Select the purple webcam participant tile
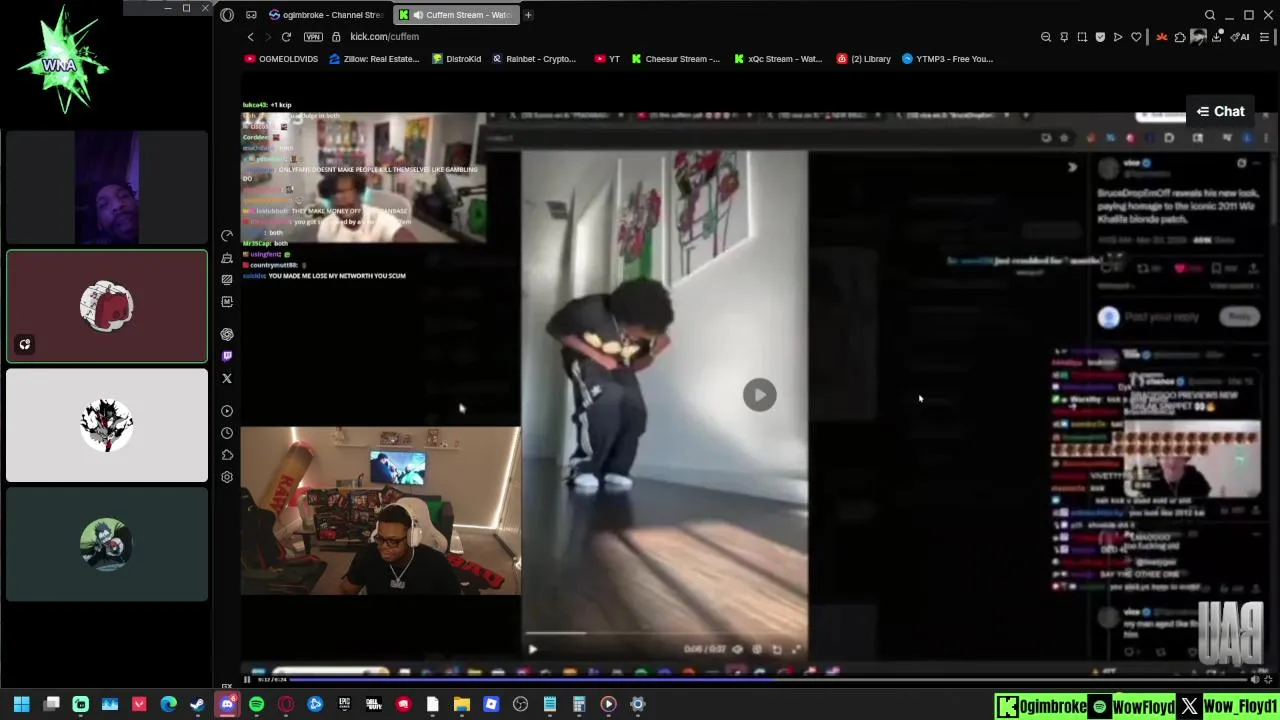 pyautogui.click(x=107, y=187)
